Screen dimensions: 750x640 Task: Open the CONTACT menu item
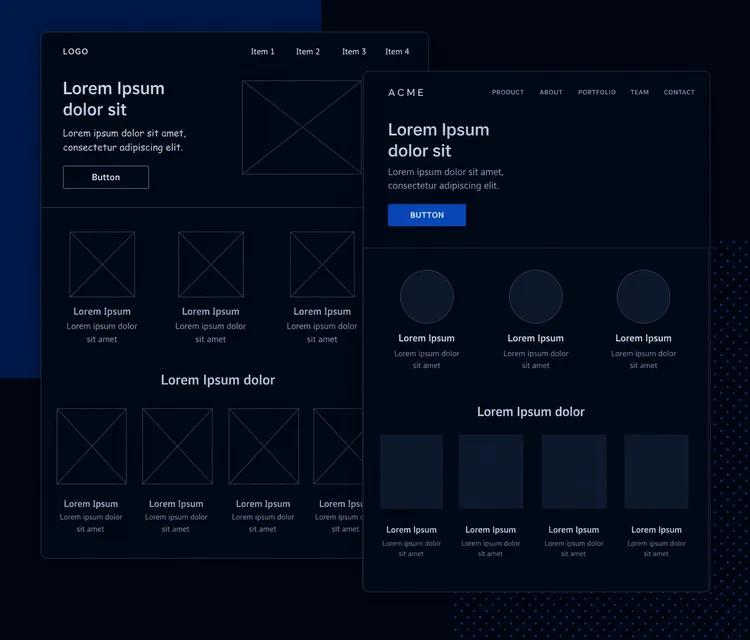[679, 92]
